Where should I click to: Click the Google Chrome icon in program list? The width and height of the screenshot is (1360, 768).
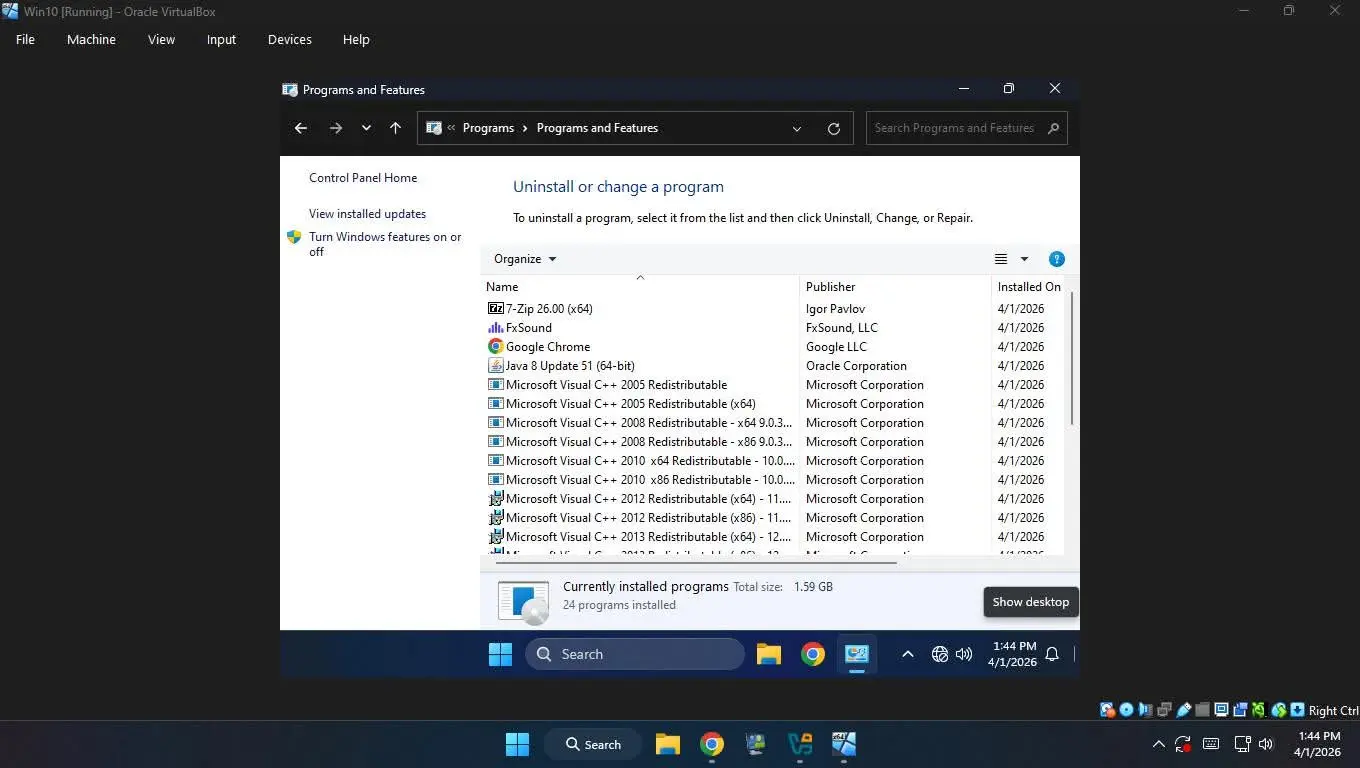click(x=496, y=347)
